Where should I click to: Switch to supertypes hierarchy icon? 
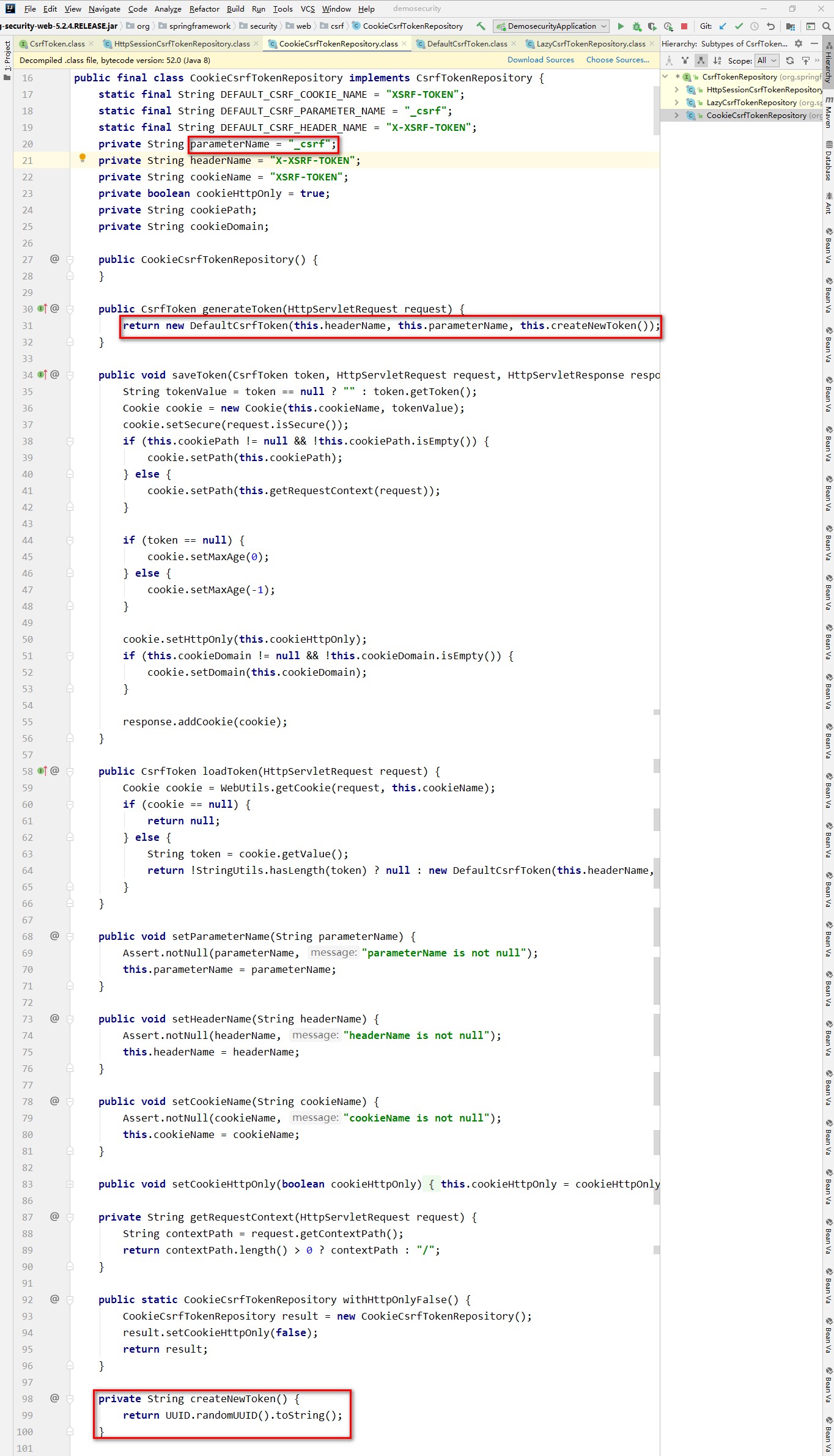685,61
